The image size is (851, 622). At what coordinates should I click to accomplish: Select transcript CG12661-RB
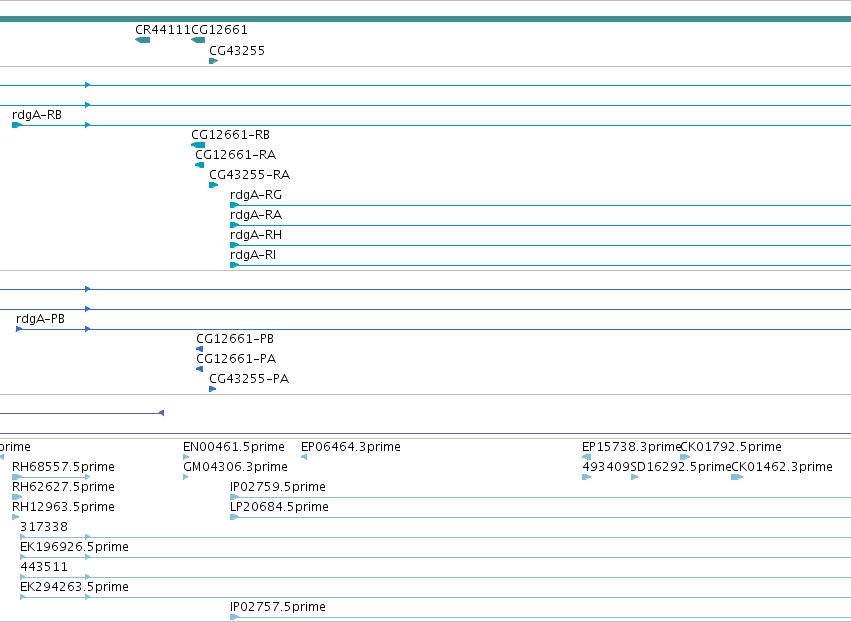(230, 135)
